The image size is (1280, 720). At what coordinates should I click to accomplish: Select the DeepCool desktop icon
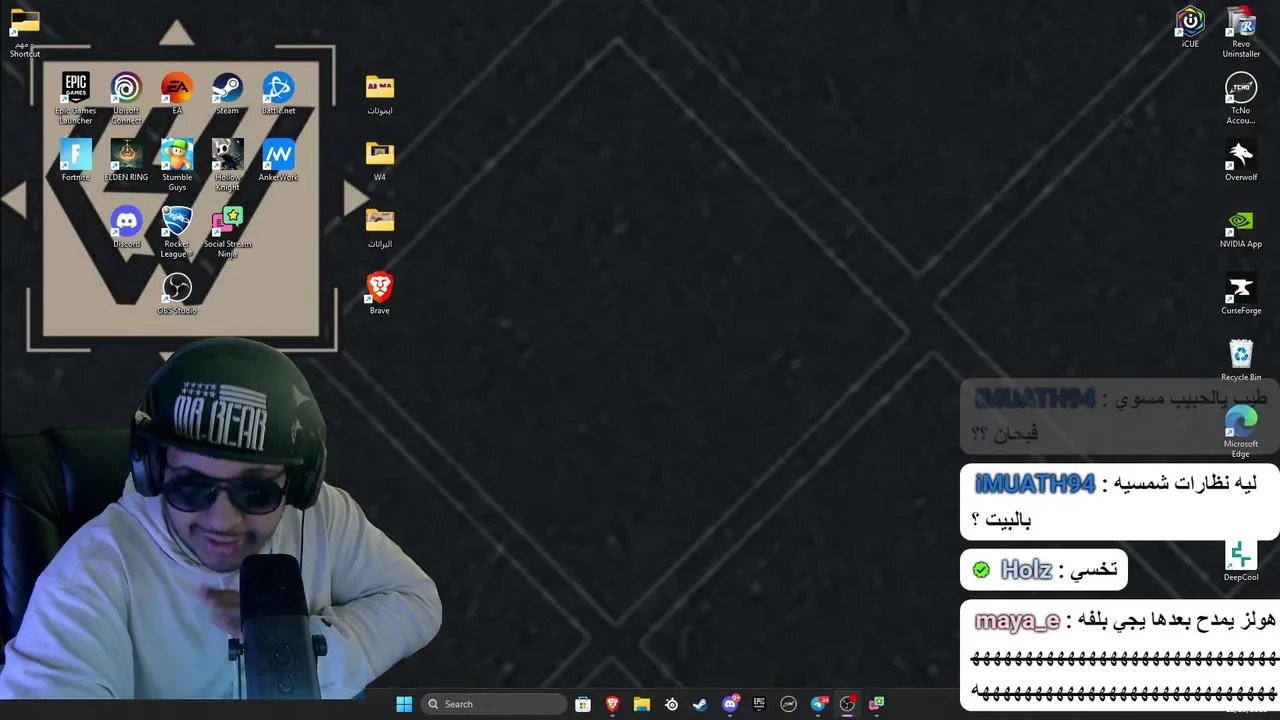coord(1241,560)
